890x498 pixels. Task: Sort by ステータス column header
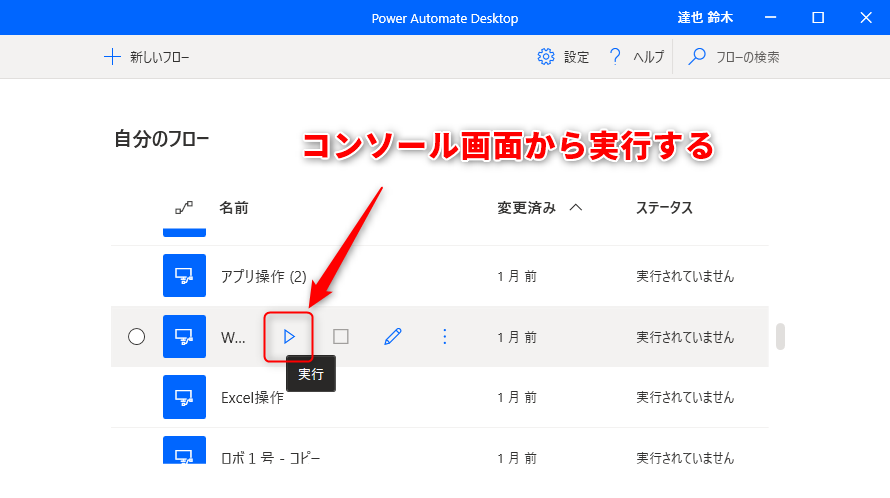pyautogui.click(x=664, y=208)
